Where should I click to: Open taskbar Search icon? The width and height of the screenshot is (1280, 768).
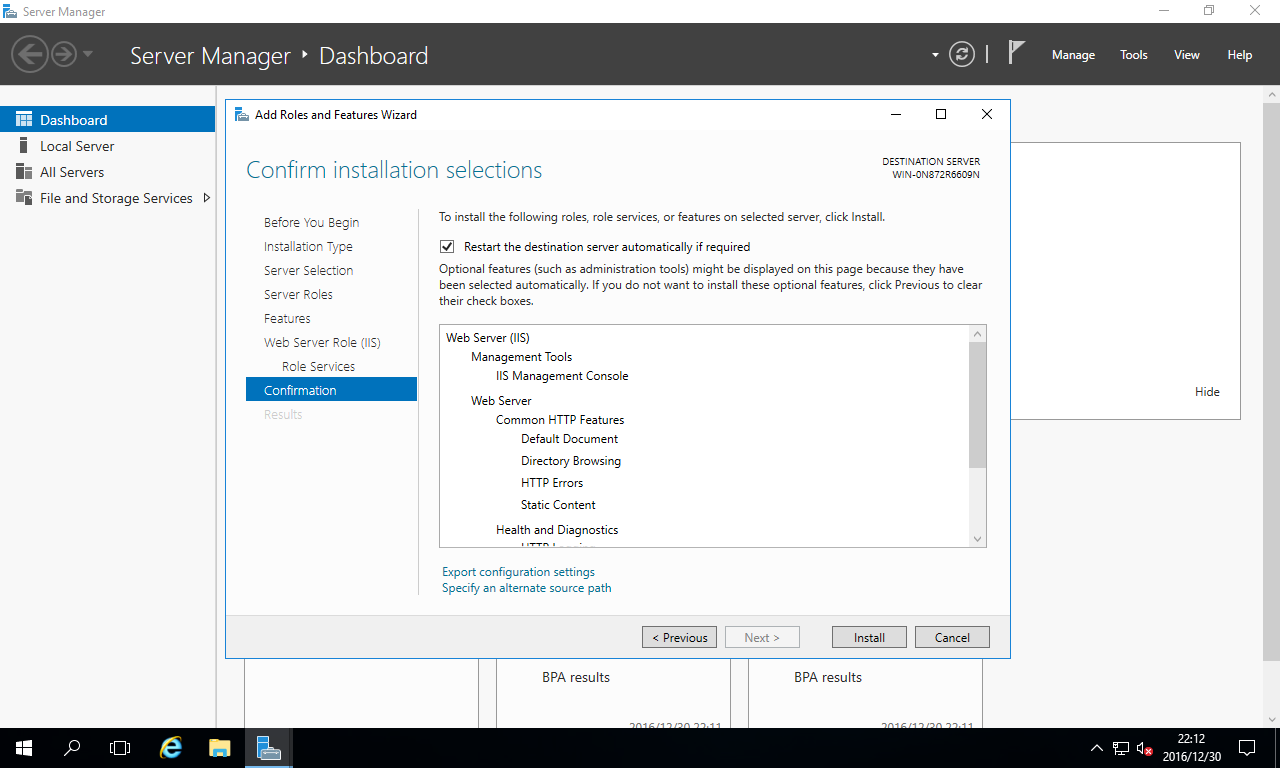click(x=72, y=748)
